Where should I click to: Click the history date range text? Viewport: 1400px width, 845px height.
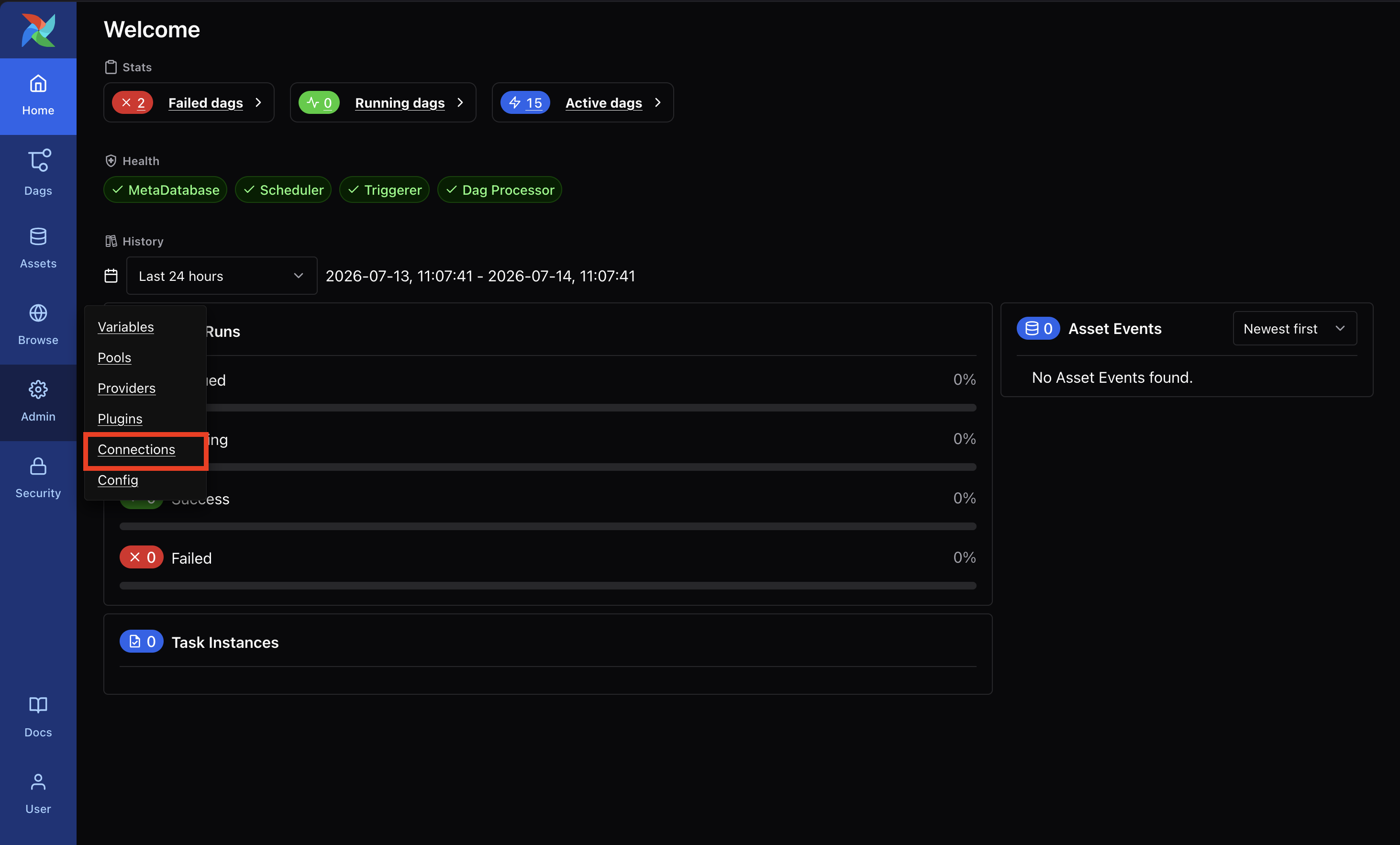tap(480, 276)
